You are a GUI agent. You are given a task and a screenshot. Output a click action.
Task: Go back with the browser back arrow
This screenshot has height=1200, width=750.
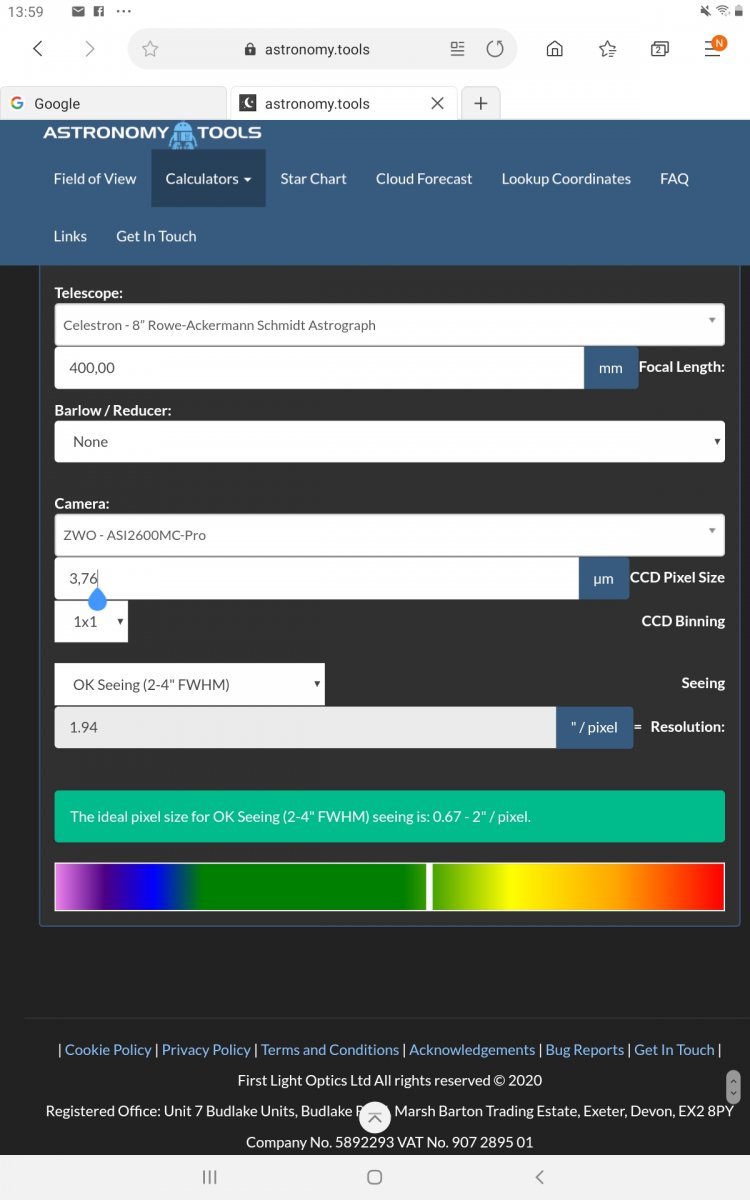click(x=38, y=49)
